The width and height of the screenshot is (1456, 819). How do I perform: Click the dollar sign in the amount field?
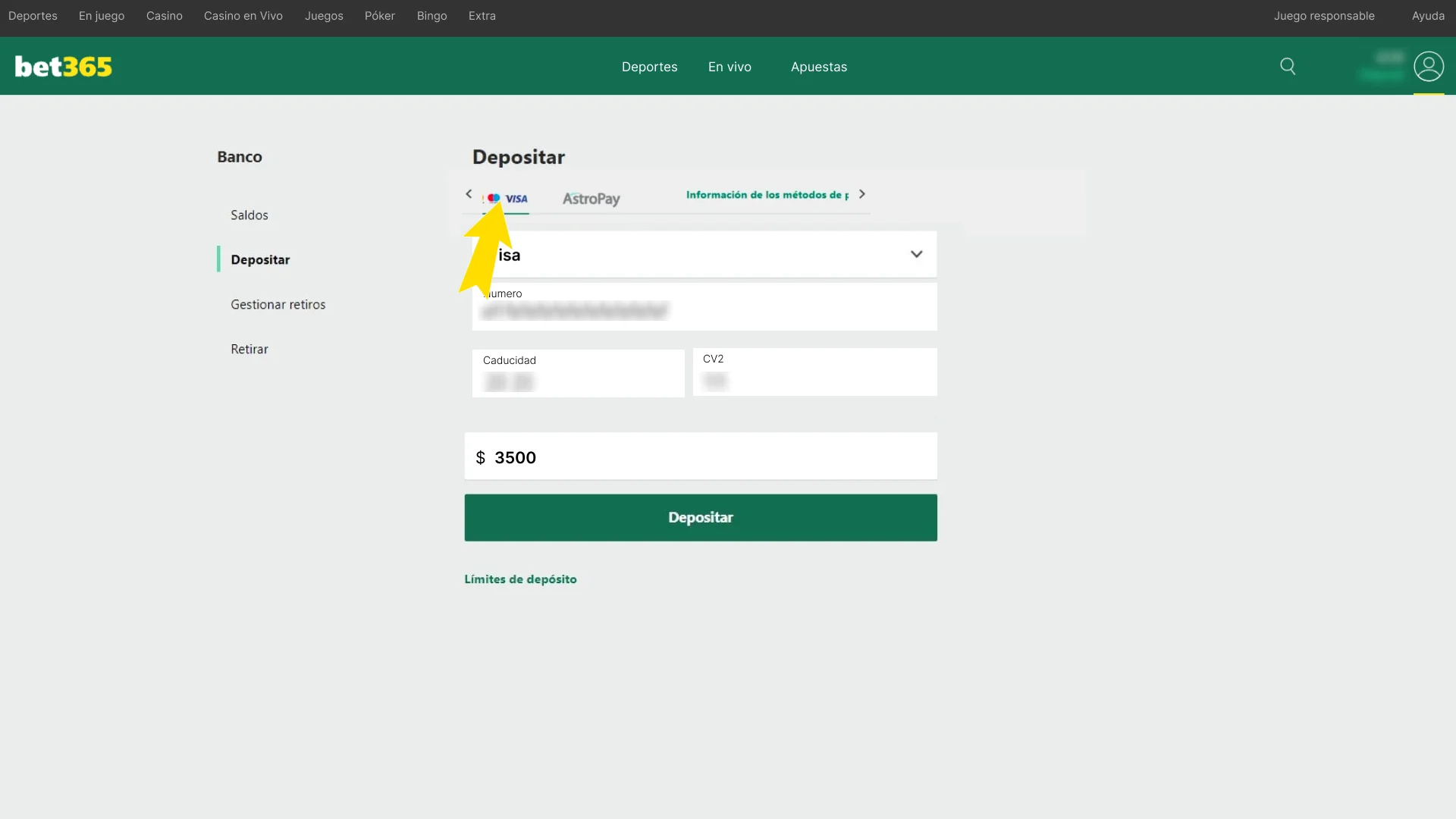[x=481, y=457]
